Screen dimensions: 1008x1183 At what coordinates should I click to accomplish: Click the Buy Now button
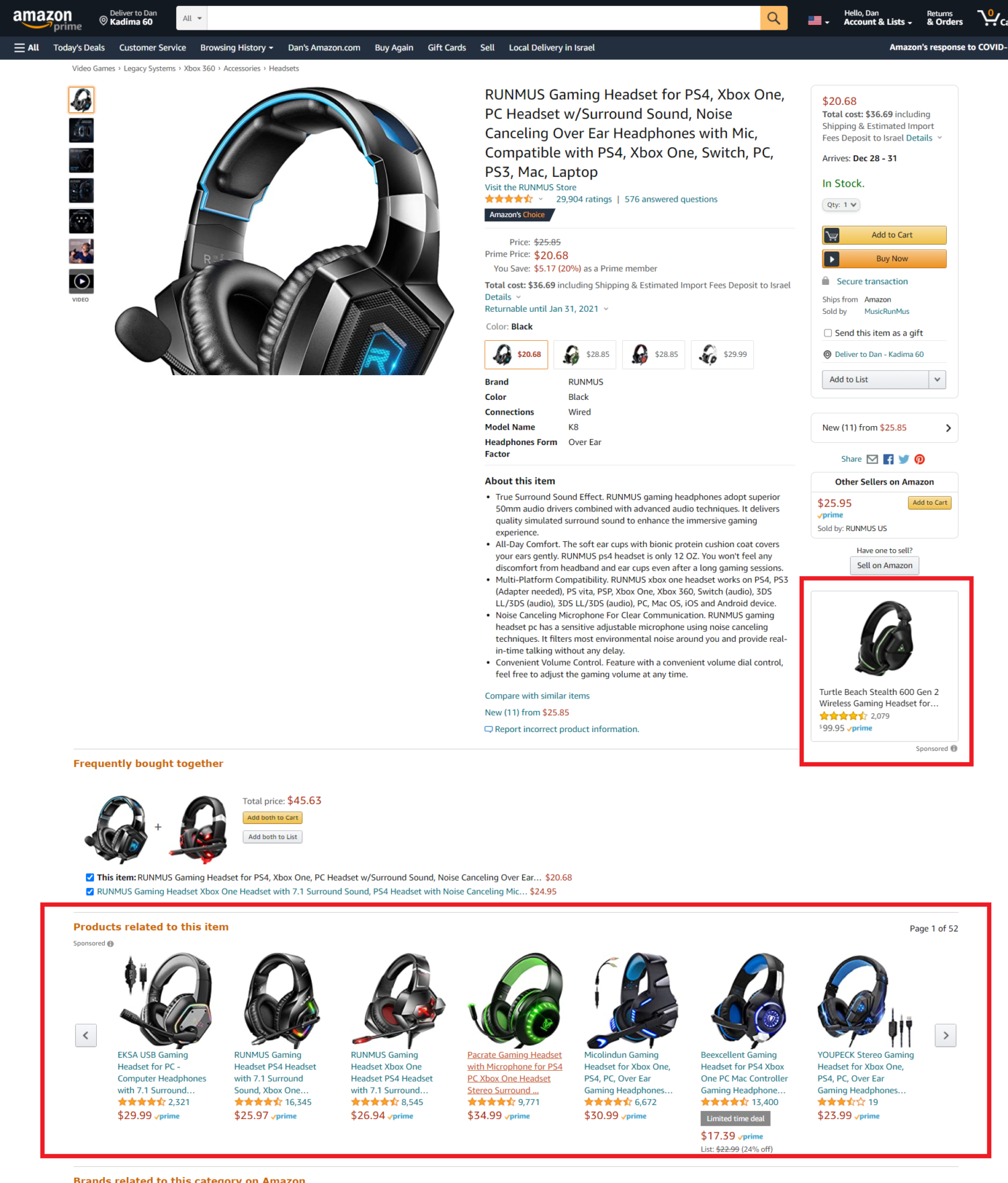click(884, 259)
